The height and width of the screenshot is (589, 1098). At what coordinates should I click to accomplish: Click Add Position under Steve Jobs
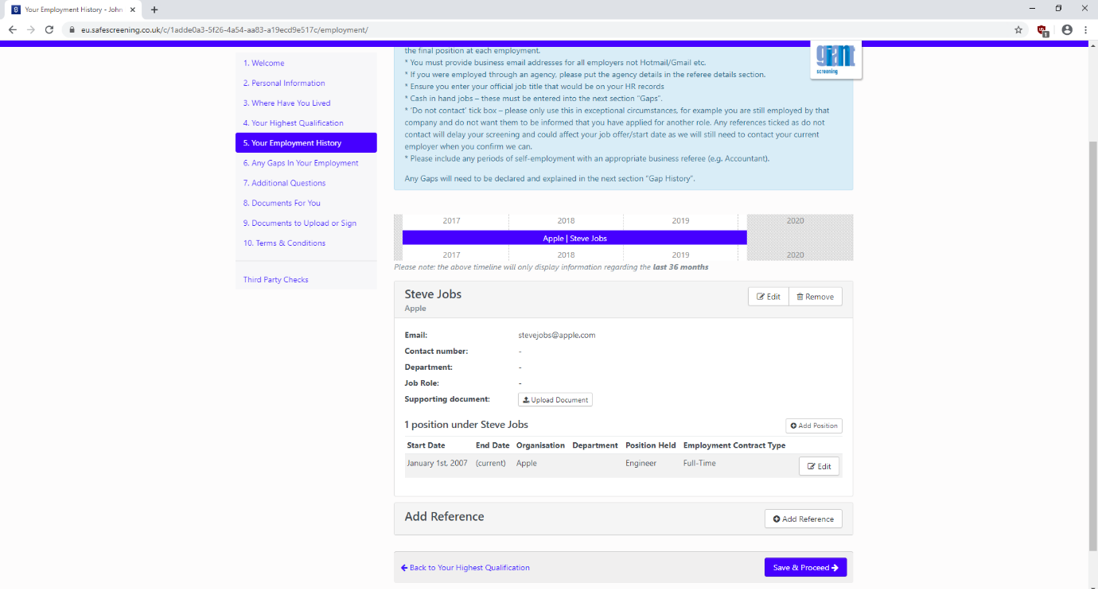[814, 426]
